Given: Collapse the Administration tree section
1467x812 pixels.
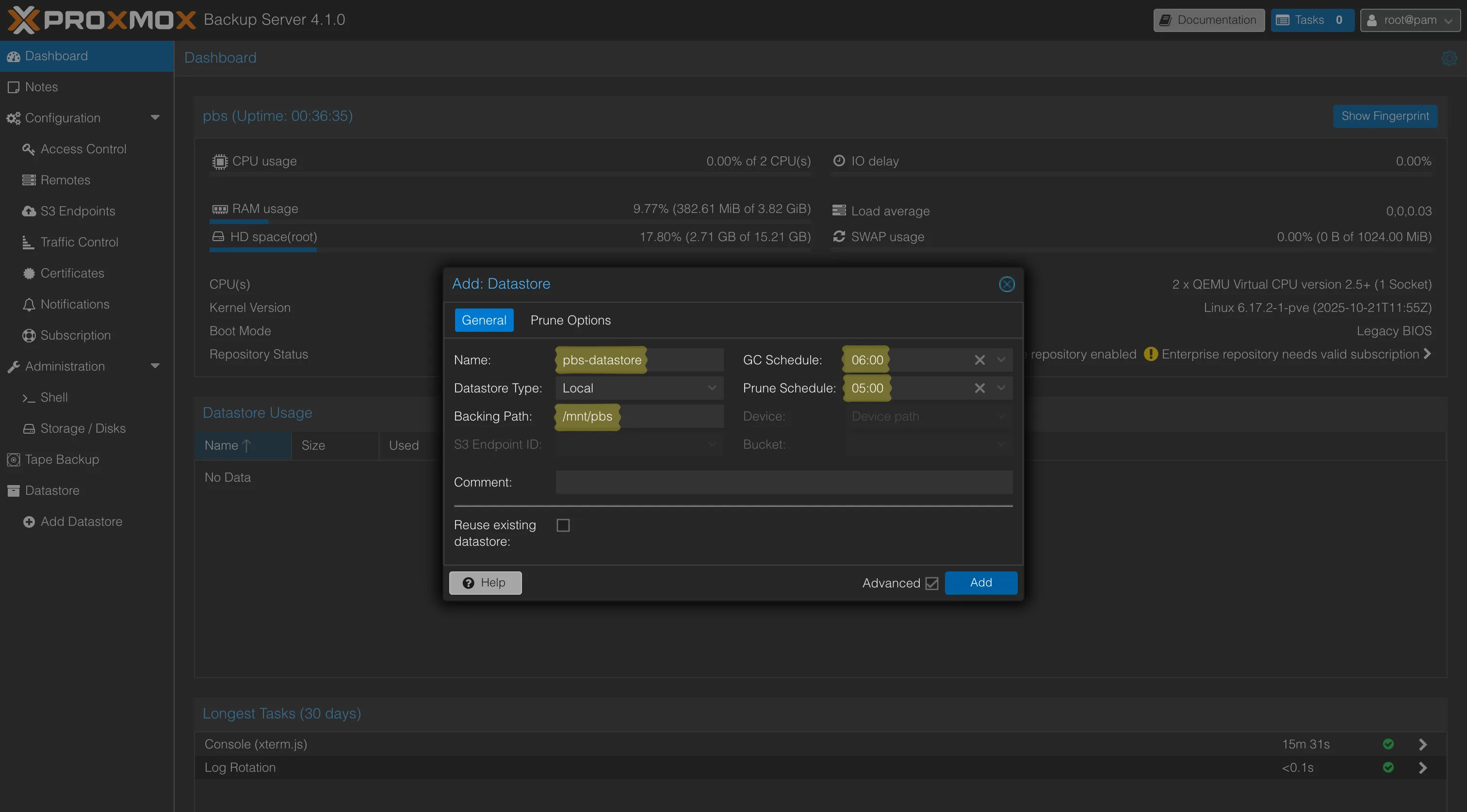Looking at the screenshot, I should point(155,366).
